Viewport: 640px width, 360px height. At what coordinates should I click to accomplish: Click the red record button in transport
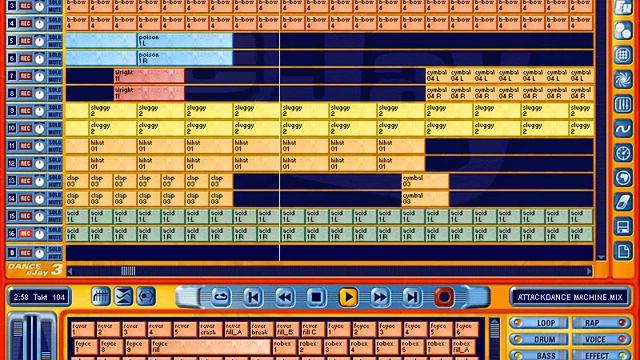(444, 297)
